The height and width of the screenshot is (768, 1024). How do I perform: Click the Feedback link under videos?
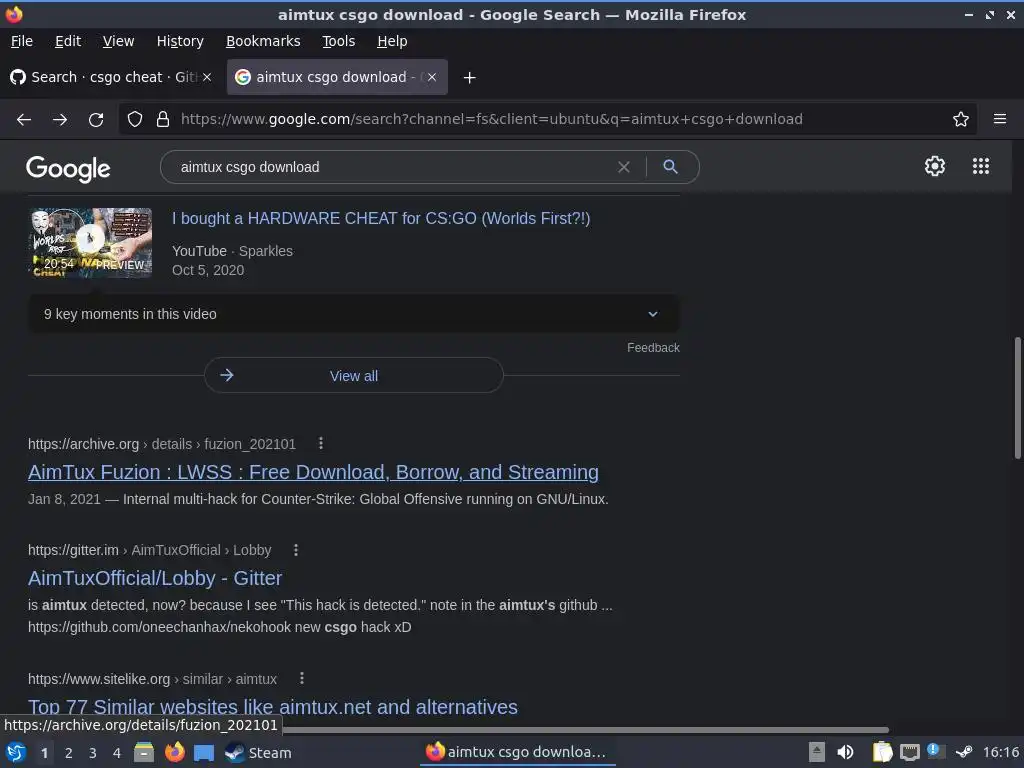653,348
